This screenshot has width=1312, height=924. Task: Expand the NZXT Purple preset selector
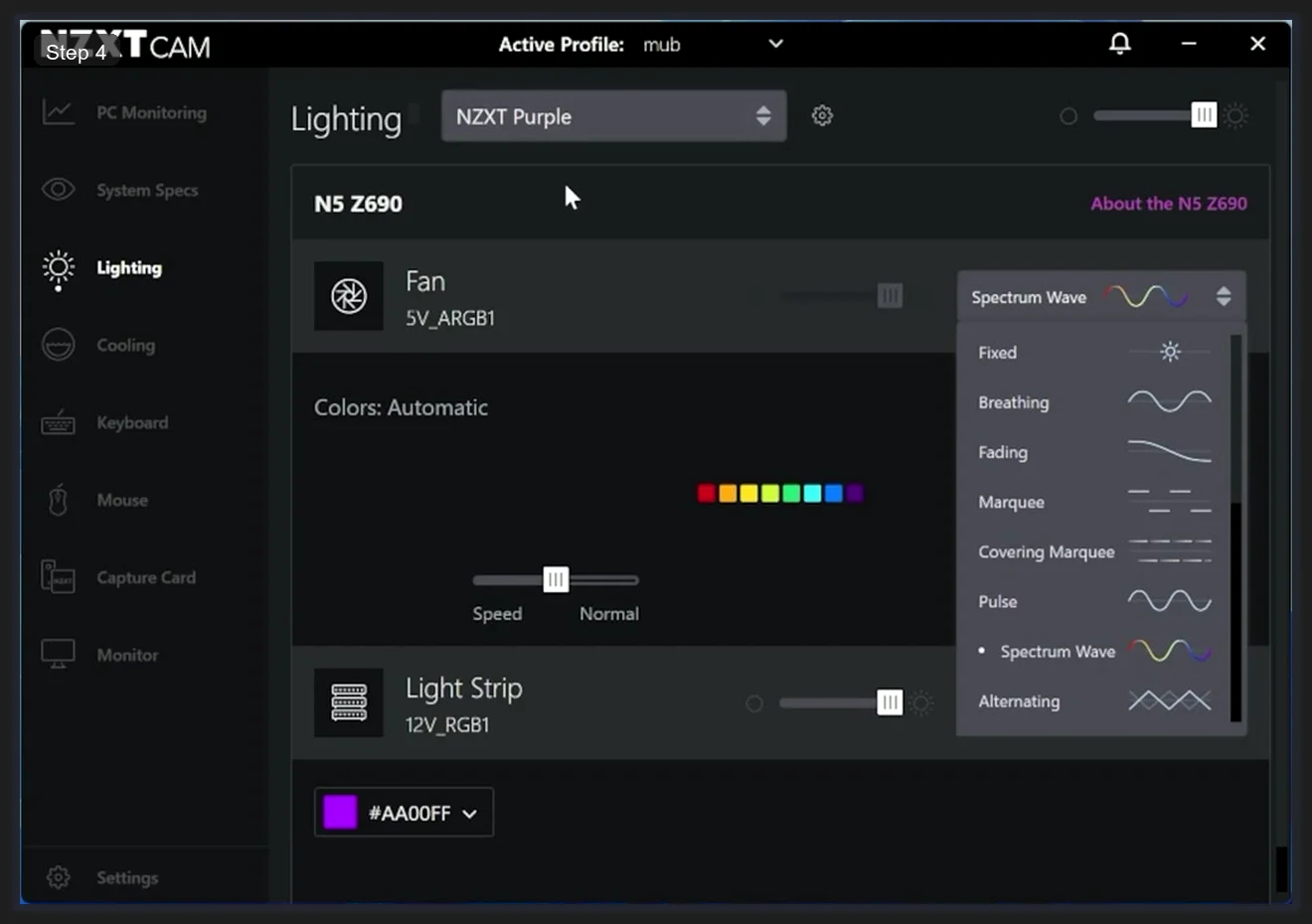613,115
